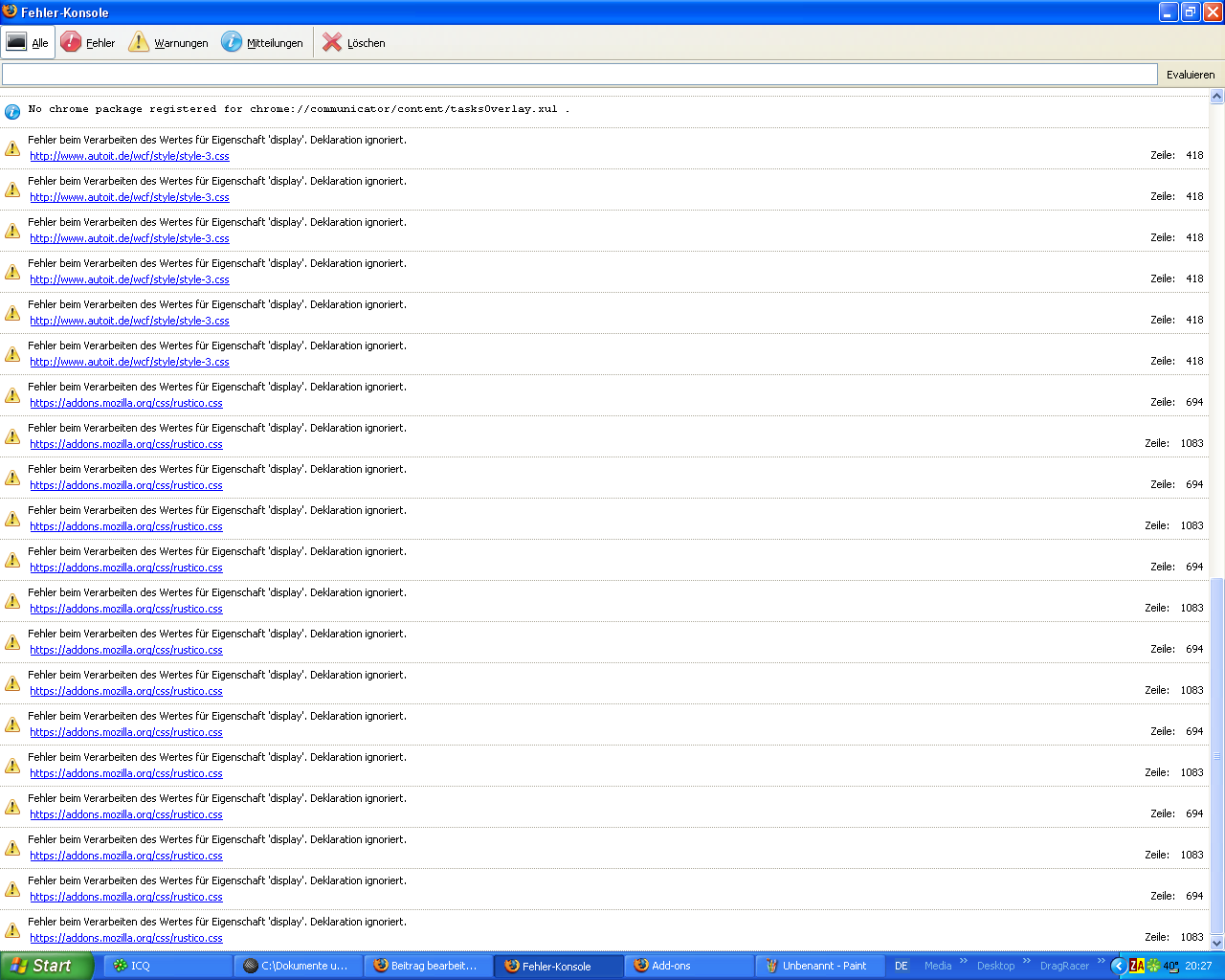Click the scrollbar down arrow of the message list
Screen dimensions: 1225x980
pos(1216,943)
